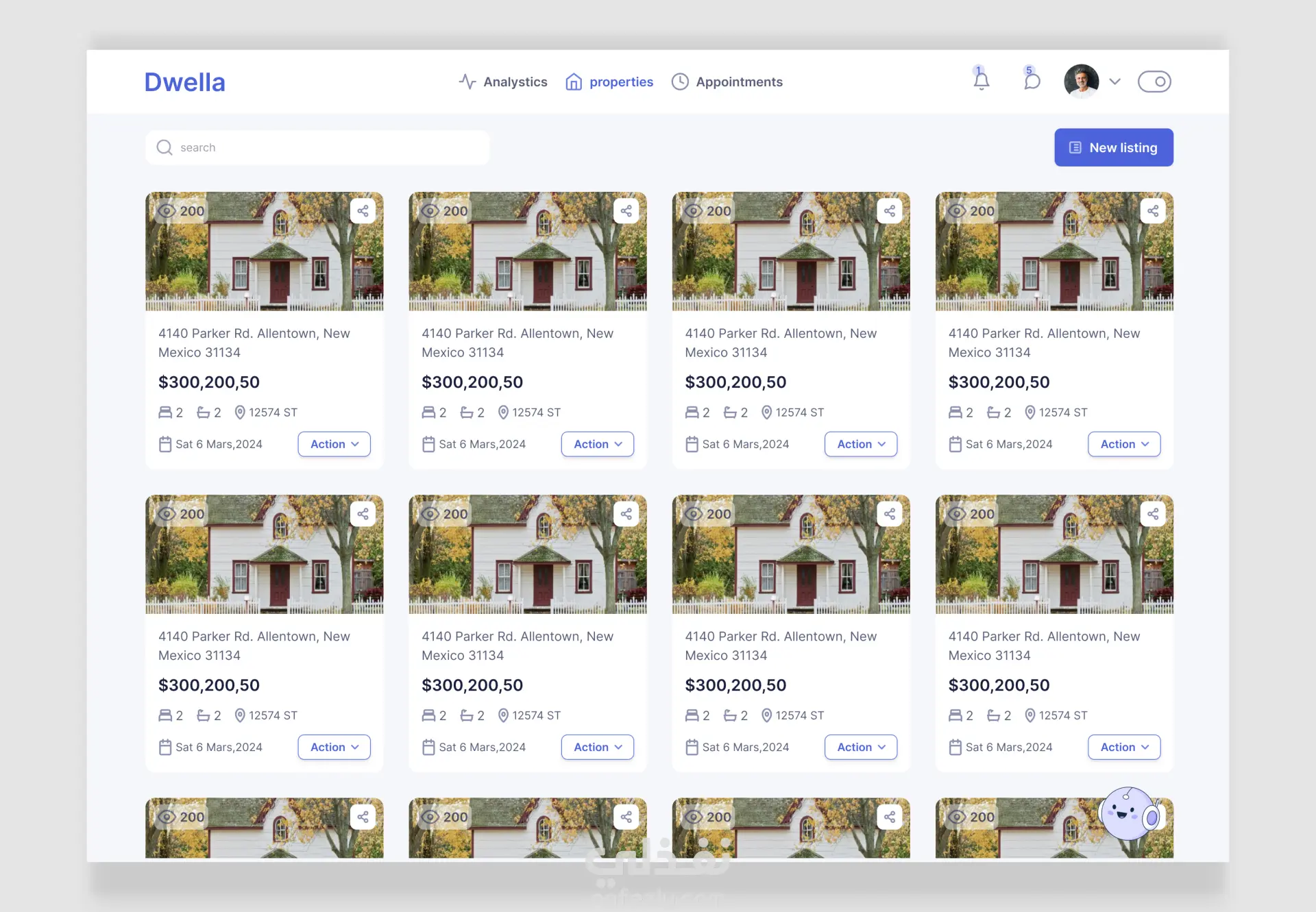The width and height of the screenshot is (1316, 912).
Task: Click the New listing button
Action: point(1114,147)
